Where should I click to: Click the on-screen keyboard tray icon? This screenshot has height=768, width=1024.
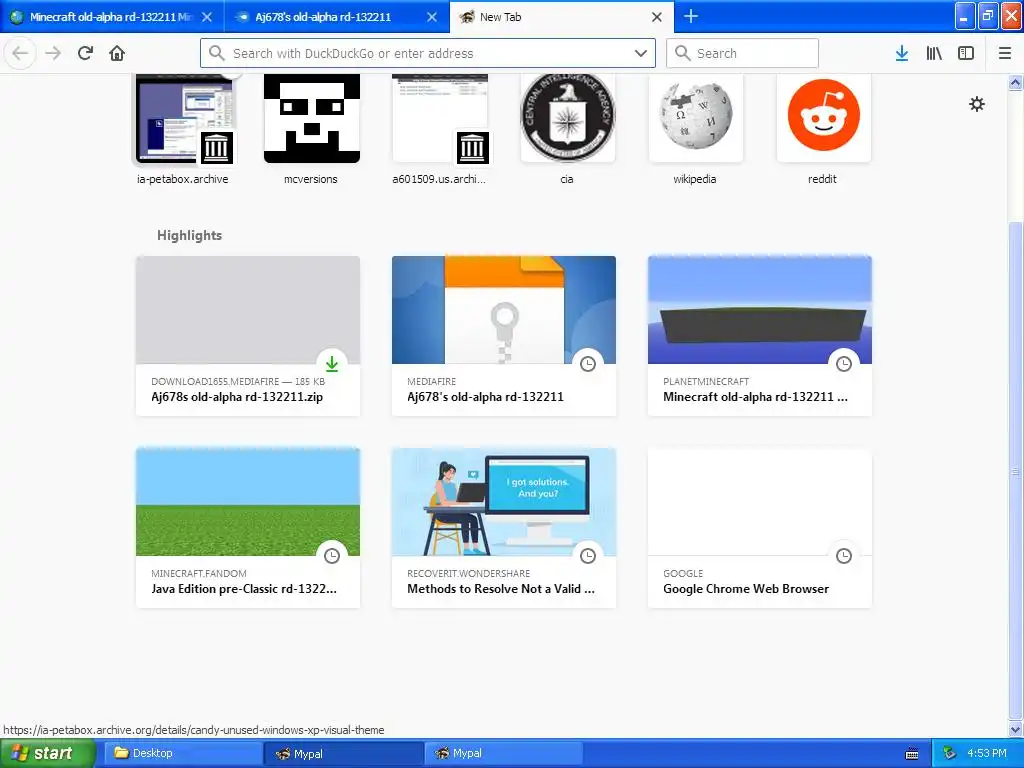(x=912, y=754)
